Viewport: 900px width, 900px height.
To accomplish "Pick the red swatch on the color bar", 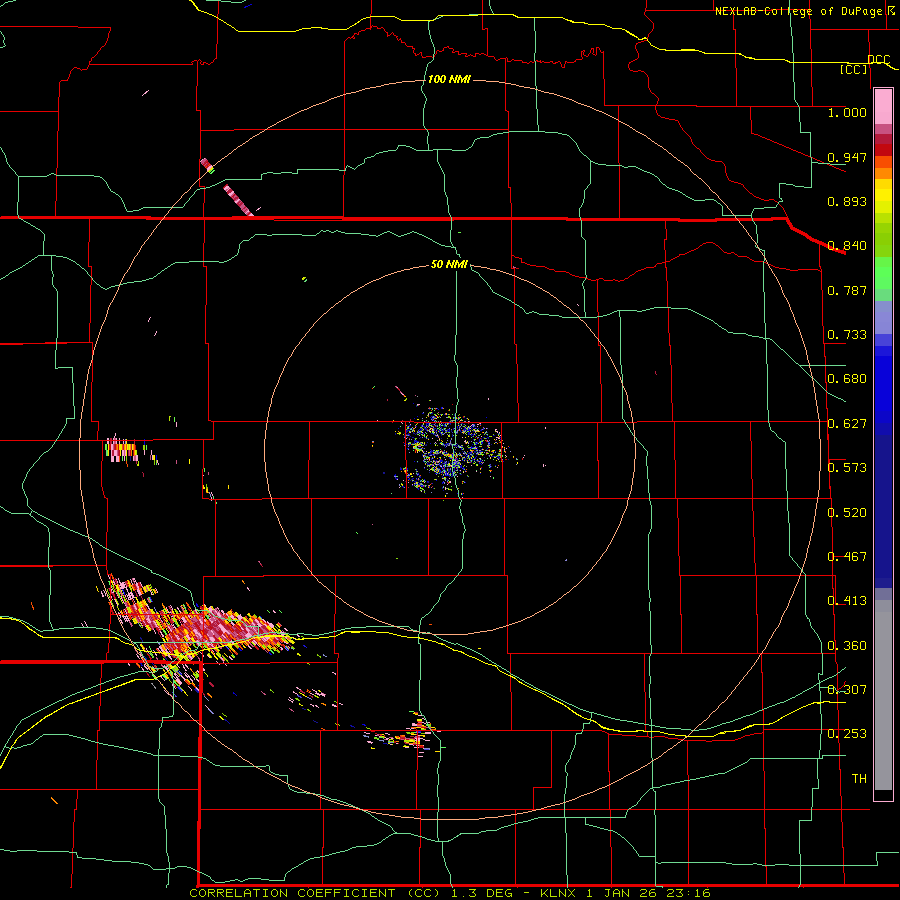I will coord(883,150).
